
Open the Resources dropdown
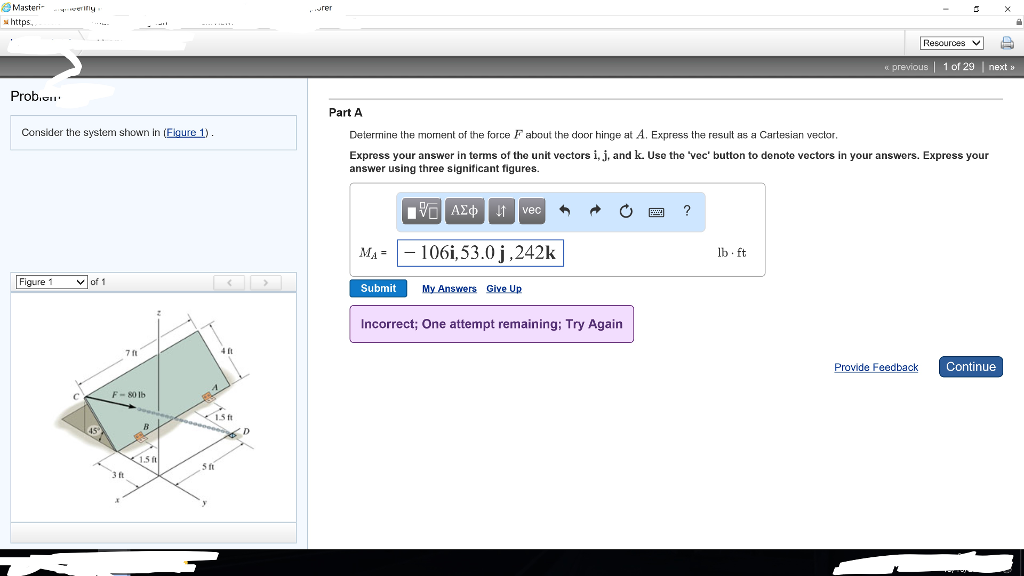(x=950, y=42)
